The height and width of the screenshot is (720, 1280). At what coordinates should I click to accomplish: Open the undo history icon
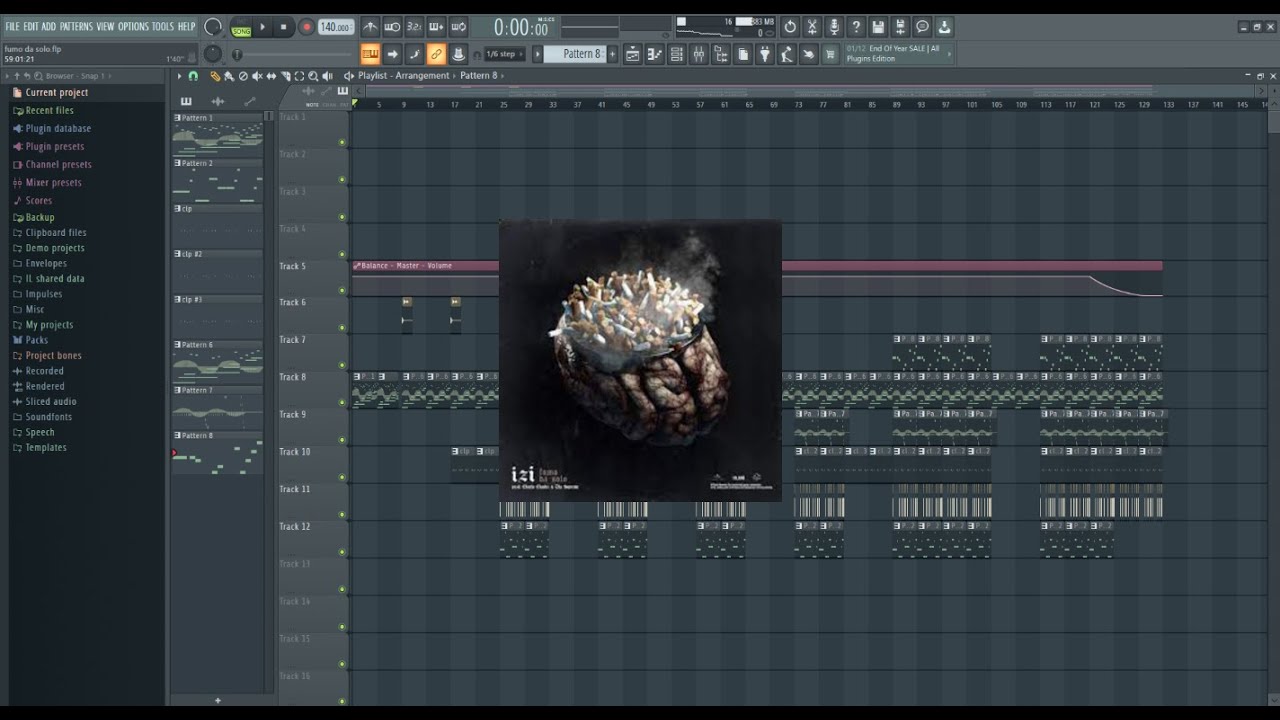click(790, 27)
